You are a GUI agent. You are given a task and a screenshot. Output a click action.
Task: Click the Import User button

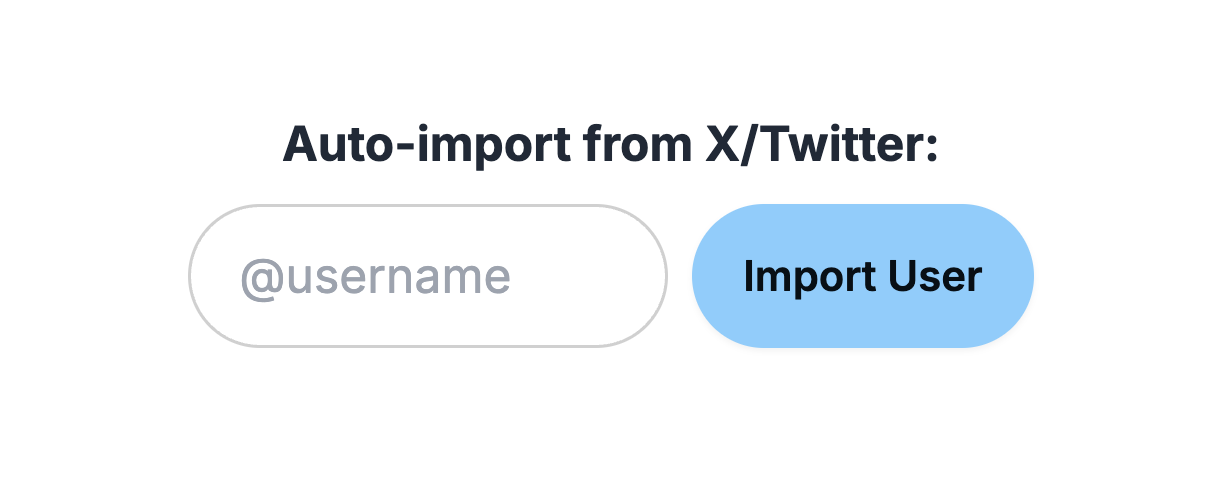(862, 276)
